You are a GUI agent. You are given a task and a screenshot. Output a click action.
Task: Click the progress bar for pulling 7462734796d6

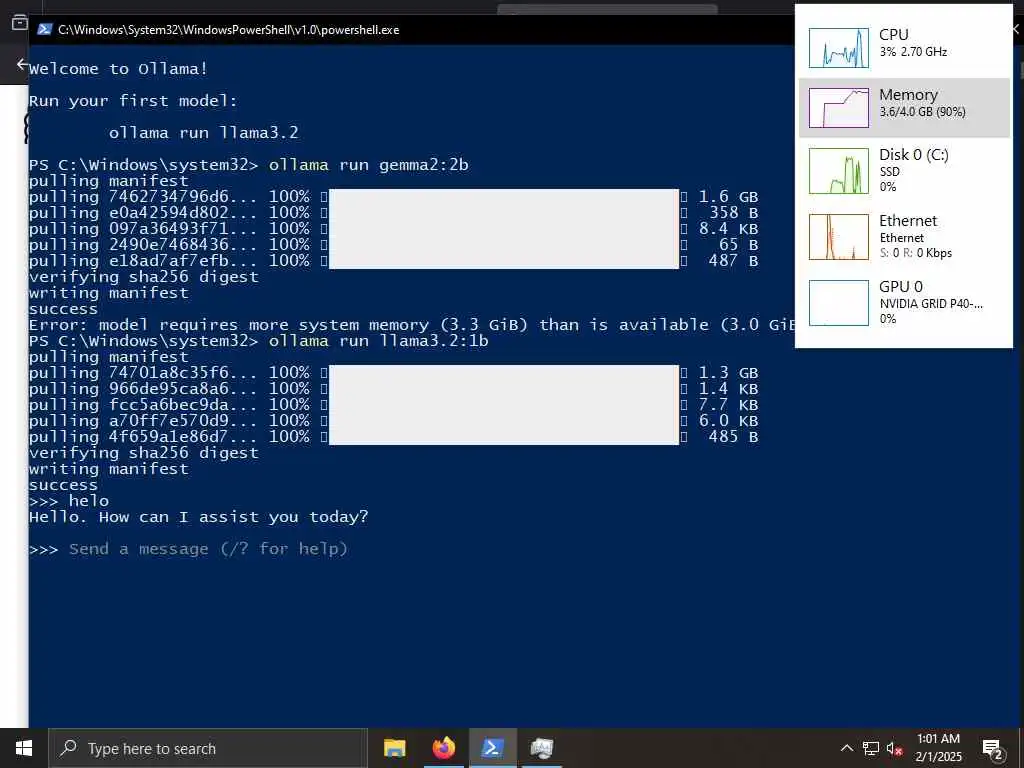point(504,197)
